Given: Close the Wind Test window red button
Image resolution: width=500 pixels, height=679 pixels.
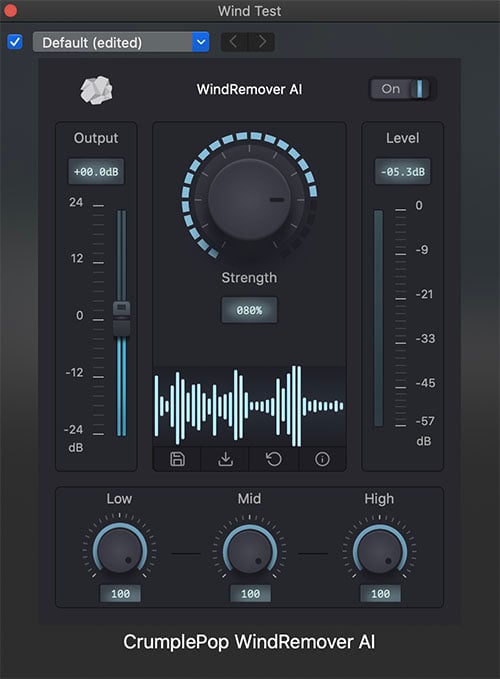Looking at the screenshot, I should coord(10,10).
